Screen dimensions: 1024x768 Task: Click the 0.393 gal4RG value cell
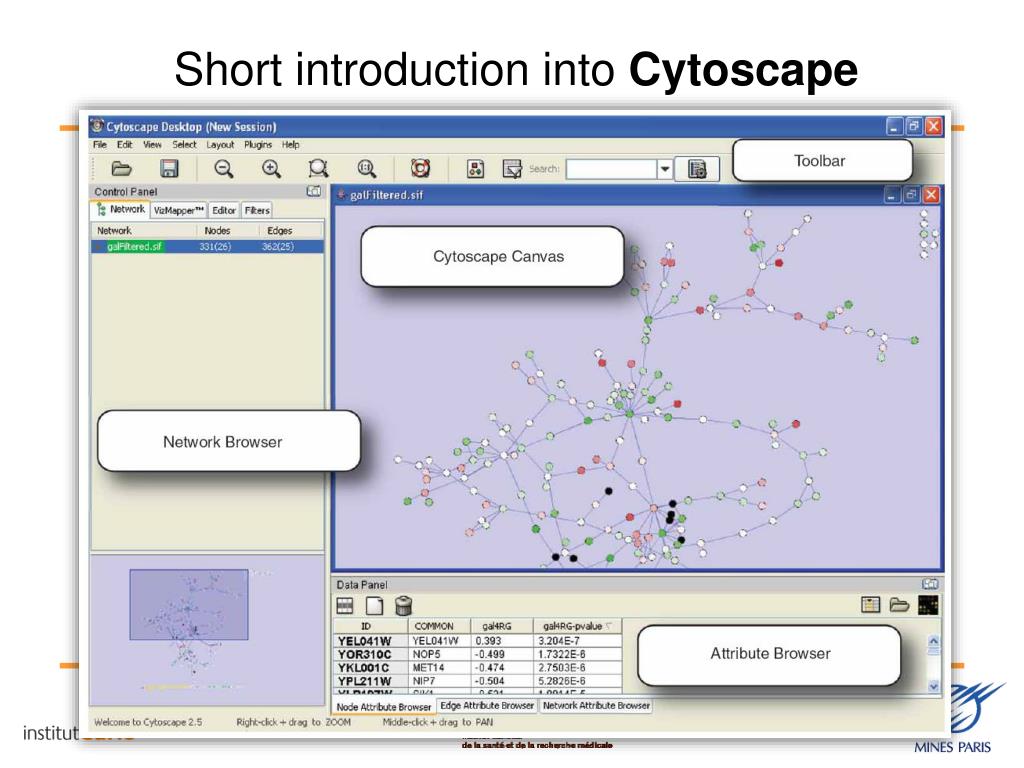pos(502,641)
